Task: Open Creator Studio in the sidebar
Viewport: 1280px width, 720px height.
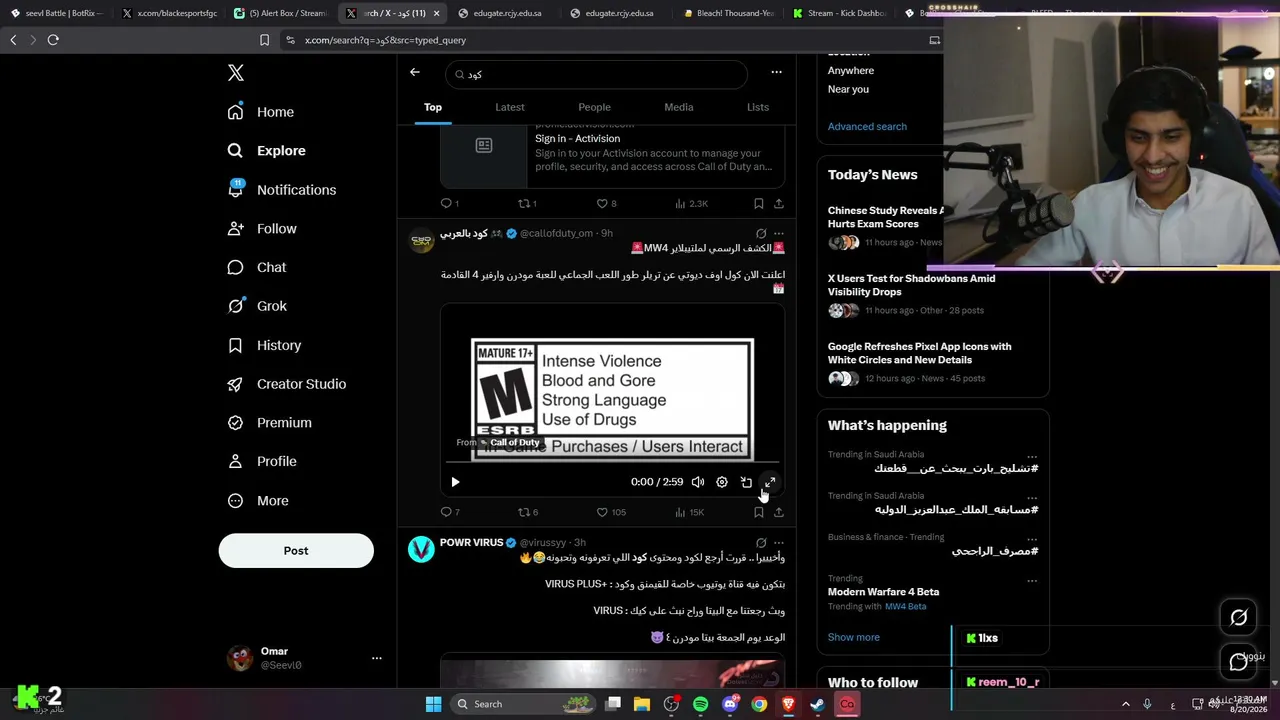Action: click(x=287, y=384)
